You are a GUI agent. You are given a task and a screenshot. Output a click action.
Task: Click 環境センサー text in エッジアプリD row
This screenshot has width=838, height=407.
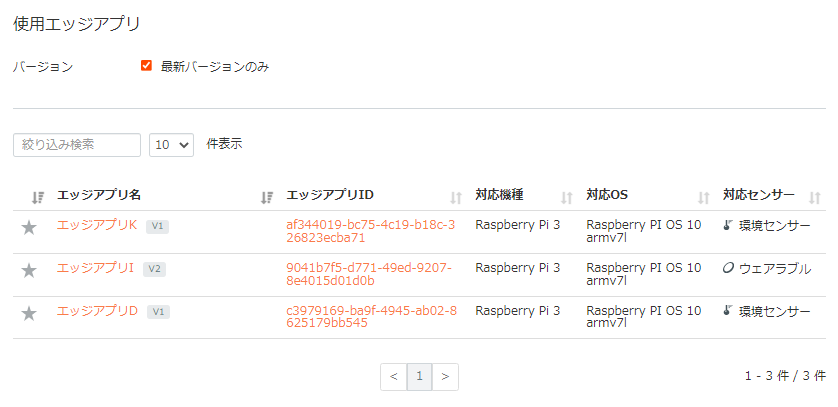775,311
